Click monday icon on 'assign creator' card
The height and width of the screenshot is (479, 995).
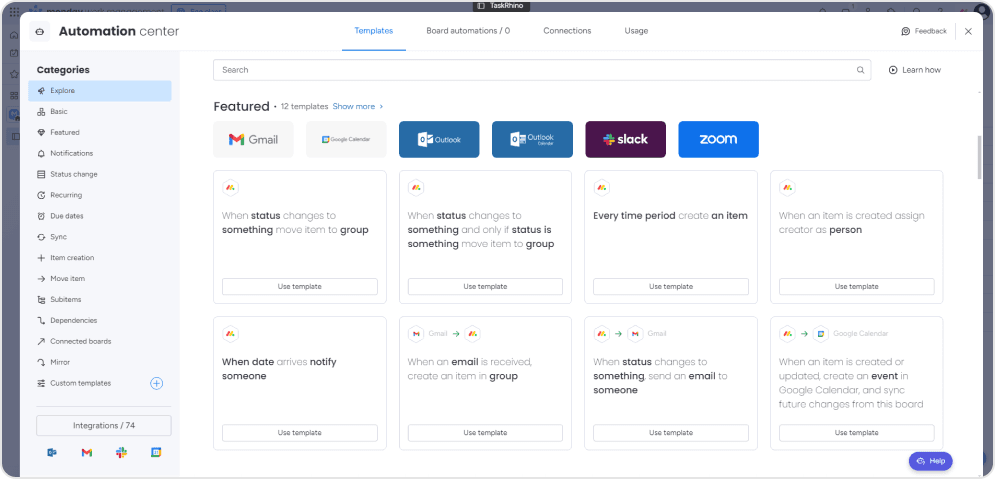(787, 188)
